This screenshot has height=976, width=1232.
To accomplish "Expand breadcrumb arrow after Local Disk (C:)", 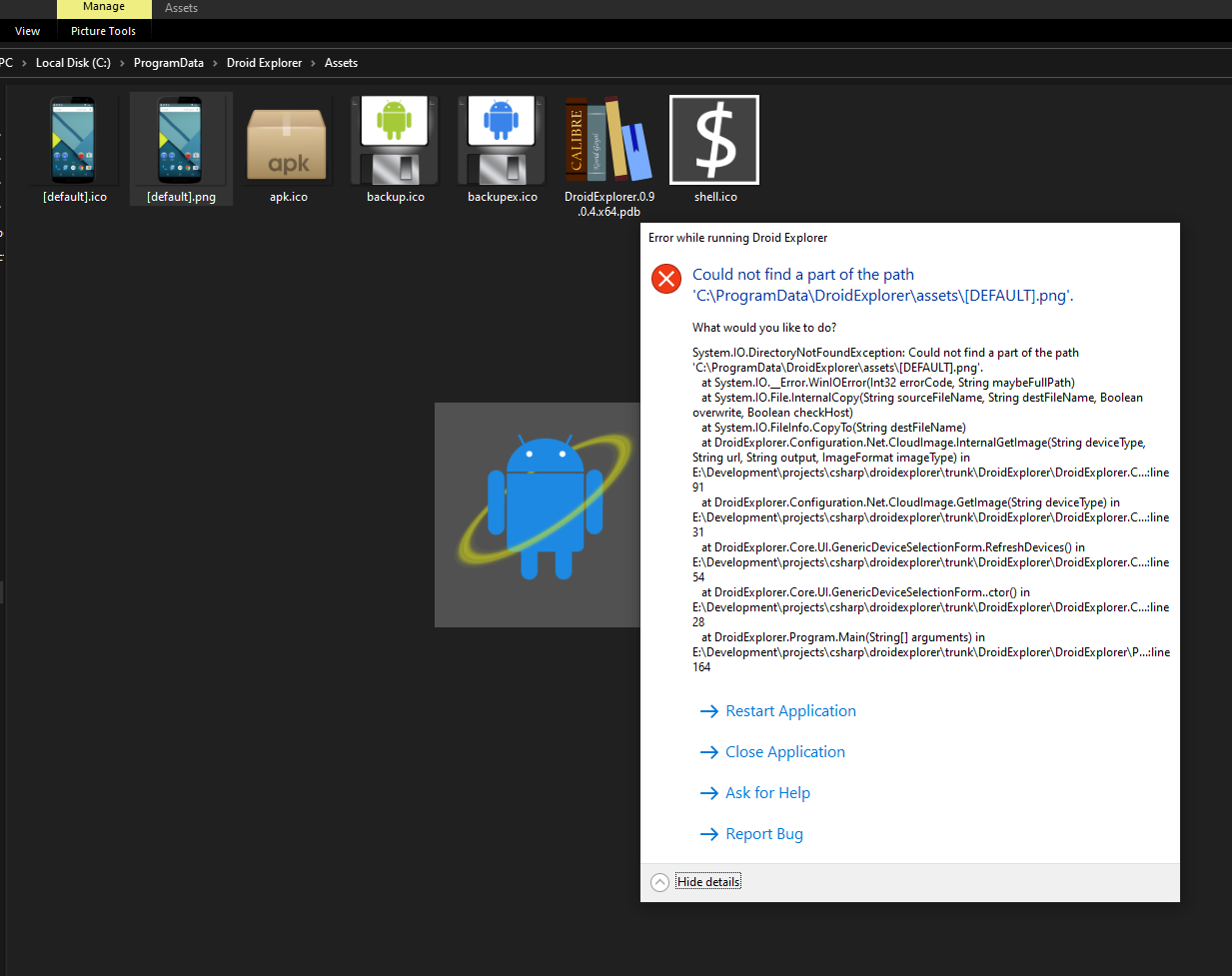I will coord(122,63).
